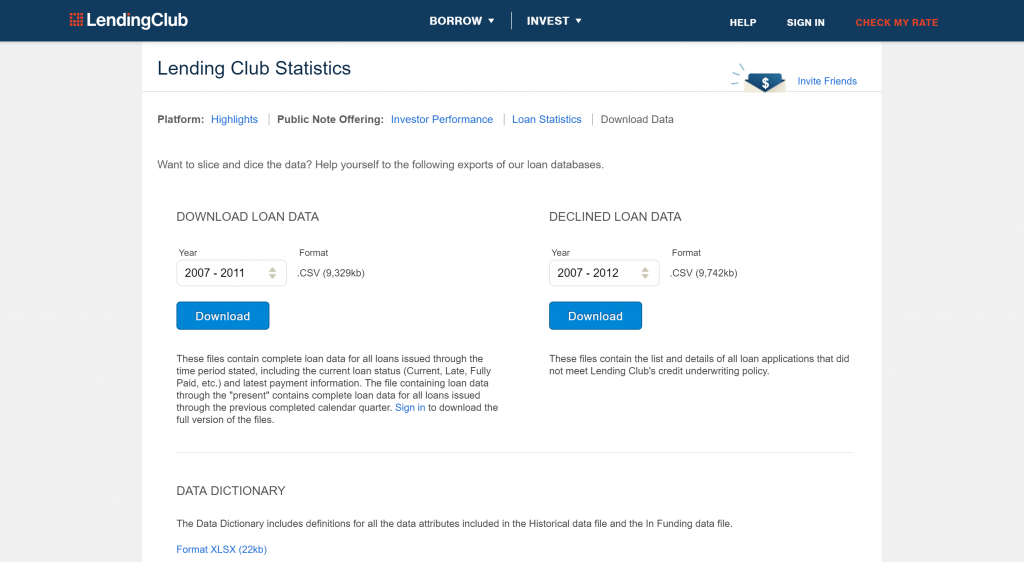The image size is (1024, 562).
Task: Open the Help page
Action: click(743, 22)
